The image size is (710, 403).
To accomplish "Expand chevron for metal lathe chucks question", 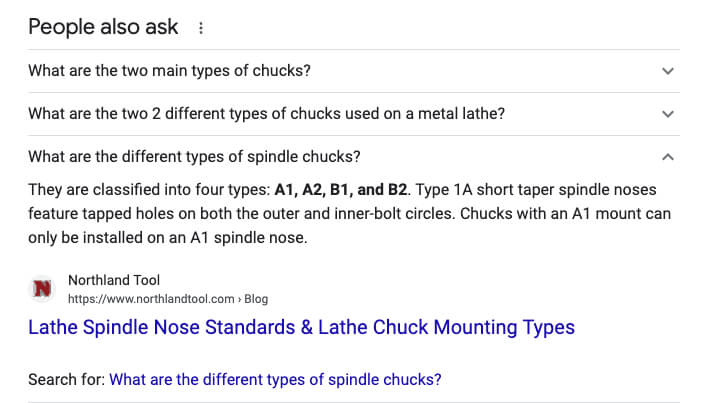I will (668, 114).
